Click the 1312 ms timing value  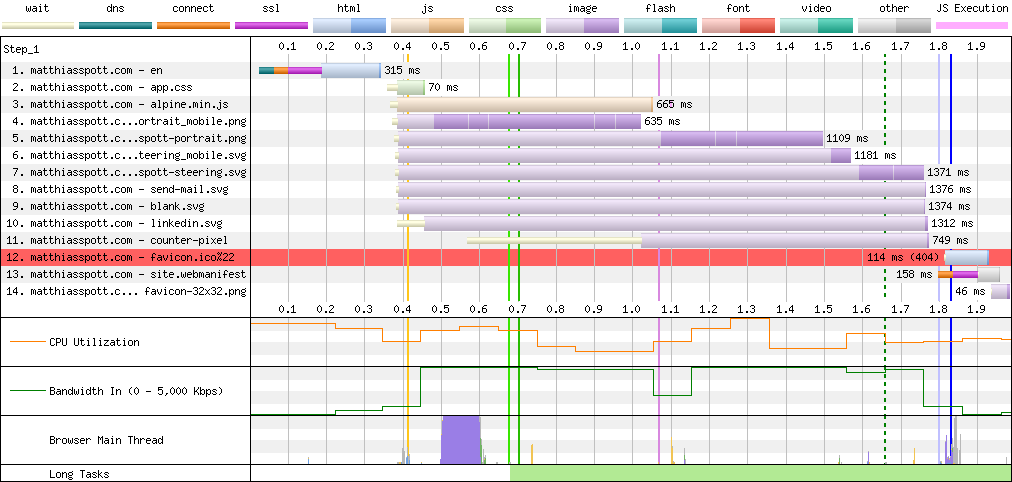tap(951, 223)
